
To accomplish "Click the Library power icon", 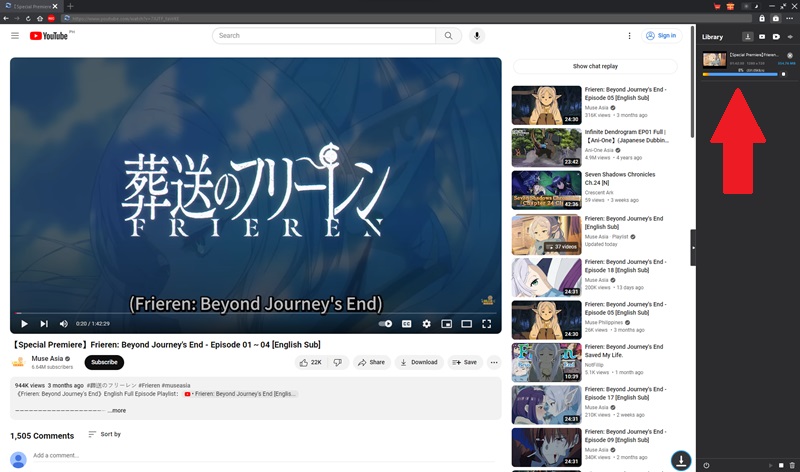I will (706, 465).
